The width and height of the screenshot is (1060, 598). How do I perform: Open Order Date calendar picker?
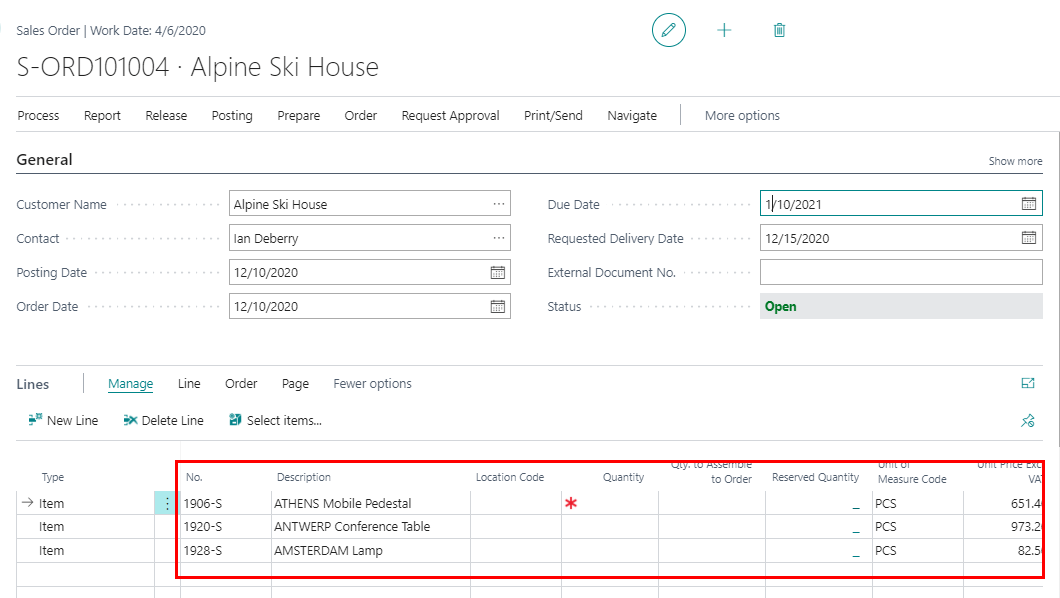tap(498, 306)
